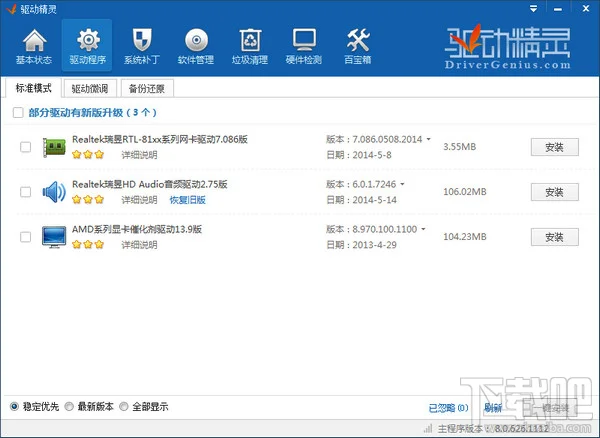Check the Realtek RTL-81xx network driver checkbox
Image resolution: width=600 pixels, height=438 pixels.
coord(25,148)
